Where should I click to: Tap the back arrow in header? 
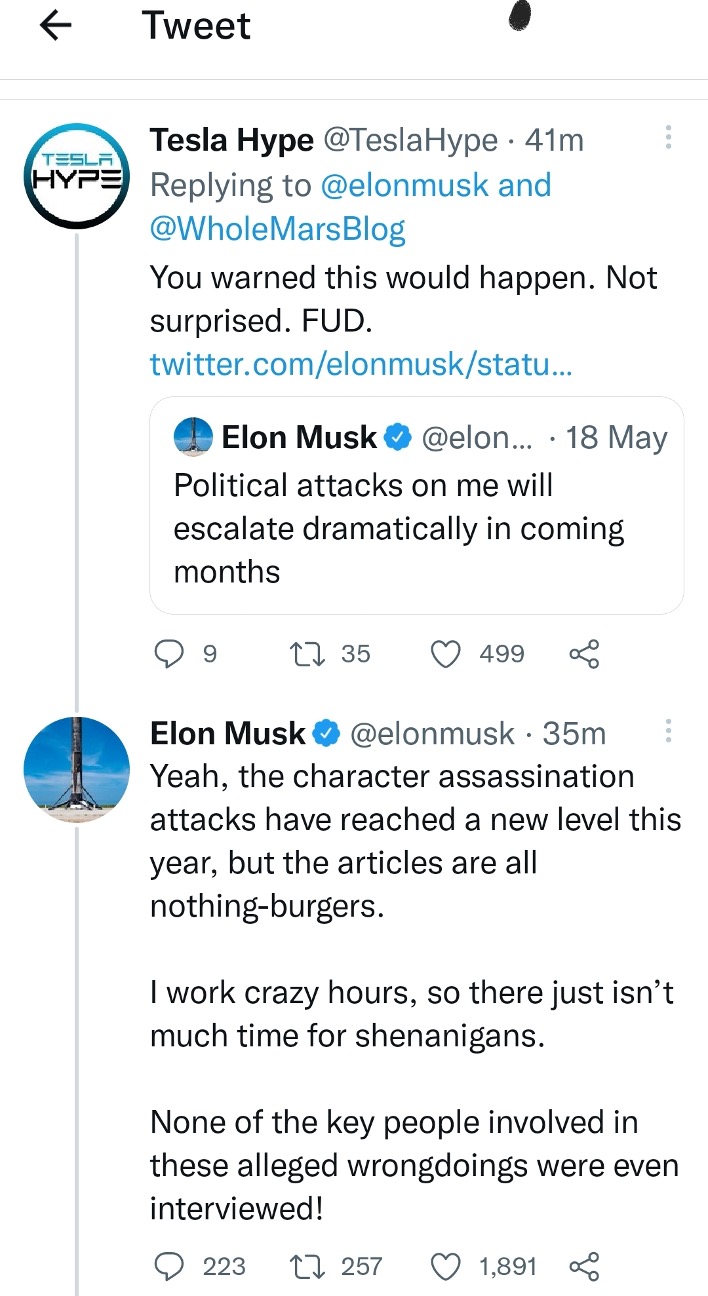pyautogui.click(x=57, y=27)
